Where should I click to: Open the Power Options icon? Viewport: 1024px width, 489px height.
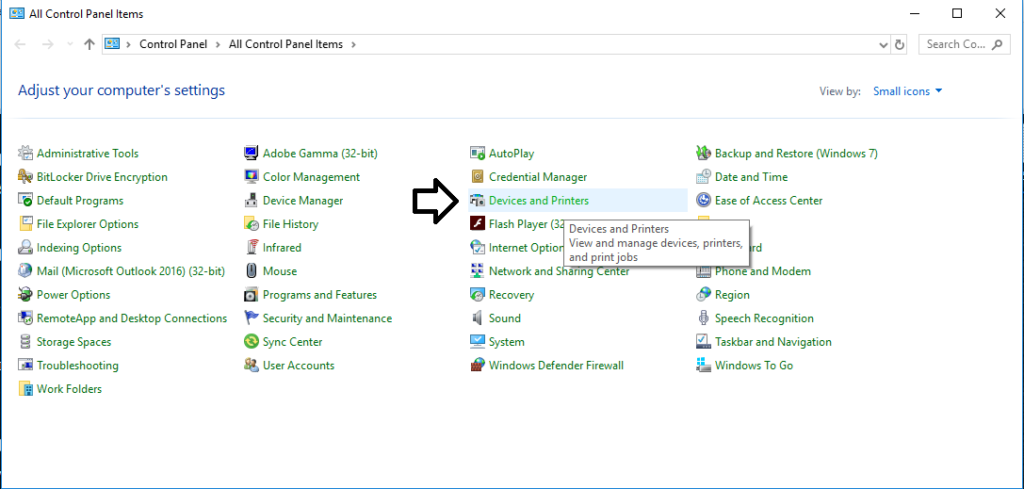(x=25, y=294)
